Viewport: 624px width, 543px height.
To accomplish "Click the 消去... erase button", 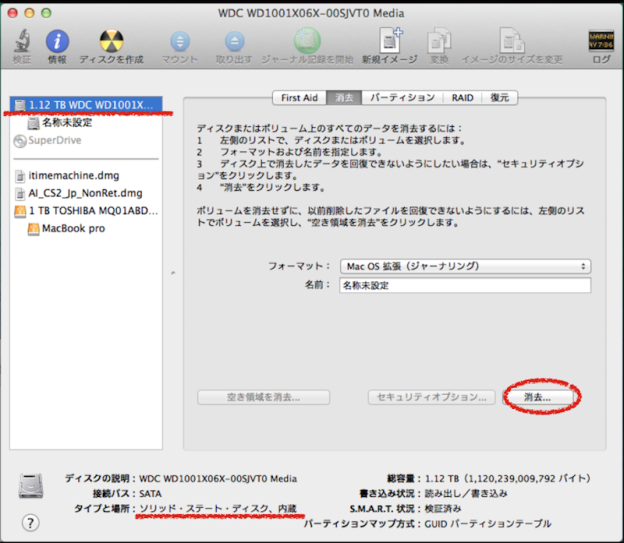I will pyautogui.click(x=538, y=397).
